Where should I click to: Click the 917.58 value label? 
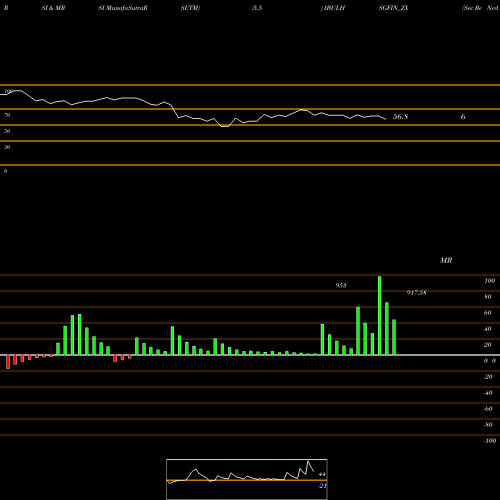[x=416, y=293]
